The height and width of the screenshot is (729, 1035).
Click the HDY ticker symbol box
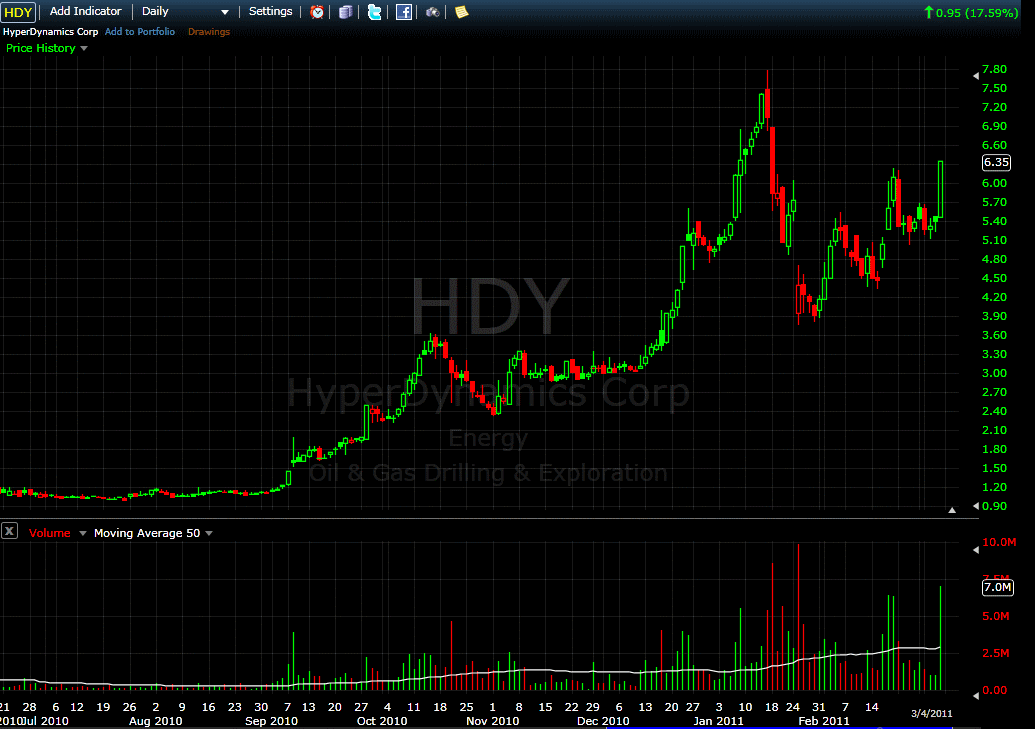click(18, 12)
